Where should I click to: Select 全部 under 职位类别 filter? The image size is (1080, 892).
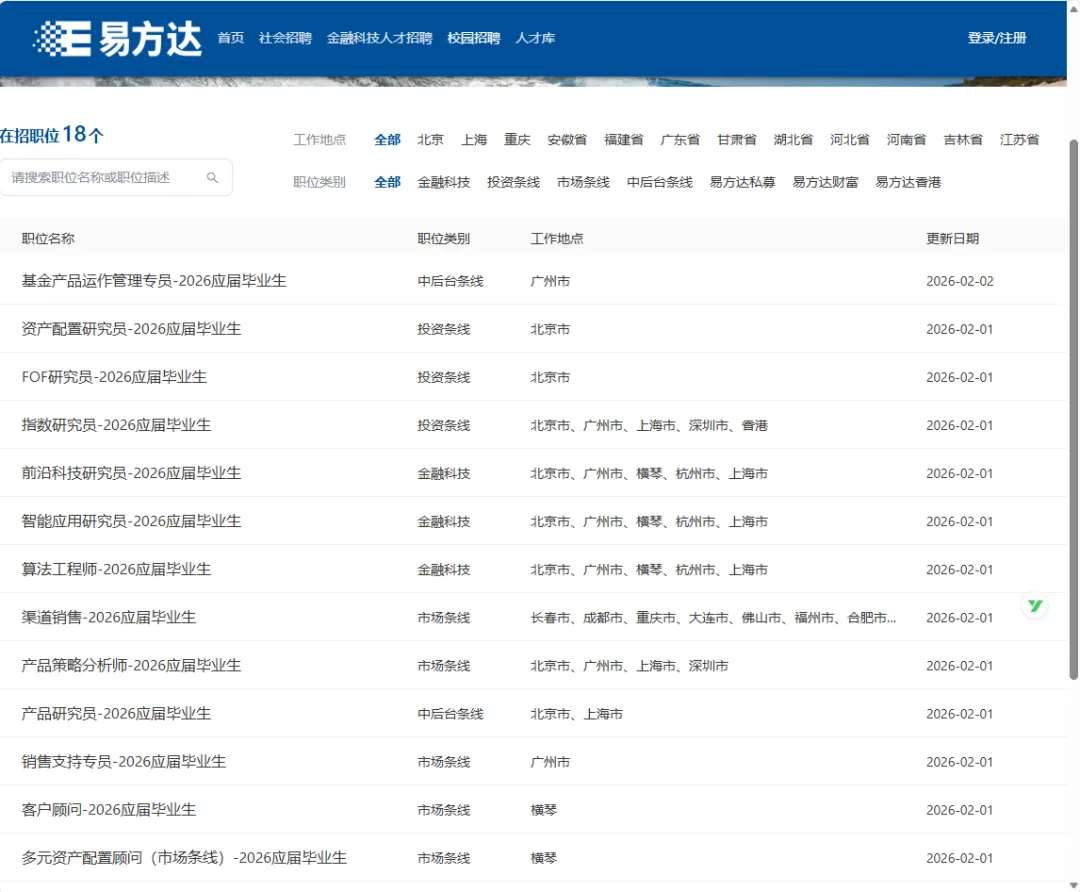[x=387, y=183]
